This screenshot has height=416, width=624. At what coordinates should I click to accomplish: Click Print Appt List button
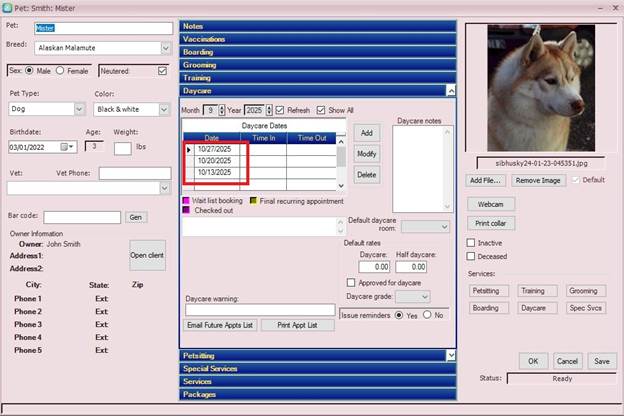[x=297, y=325]
